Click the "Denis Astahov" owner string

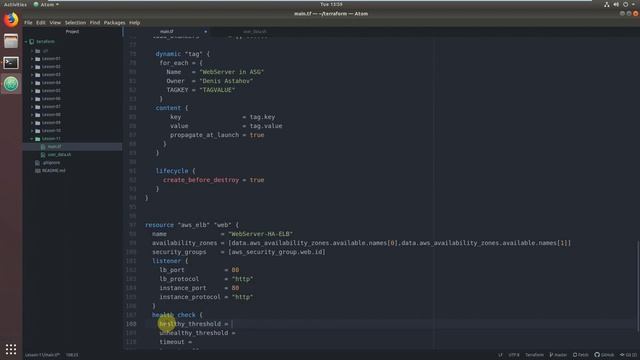(226, 81)
